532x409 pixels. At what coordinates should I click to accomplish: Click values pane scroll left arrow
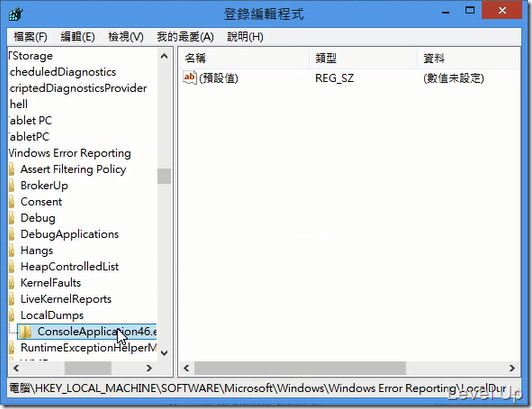click(186, 368)
